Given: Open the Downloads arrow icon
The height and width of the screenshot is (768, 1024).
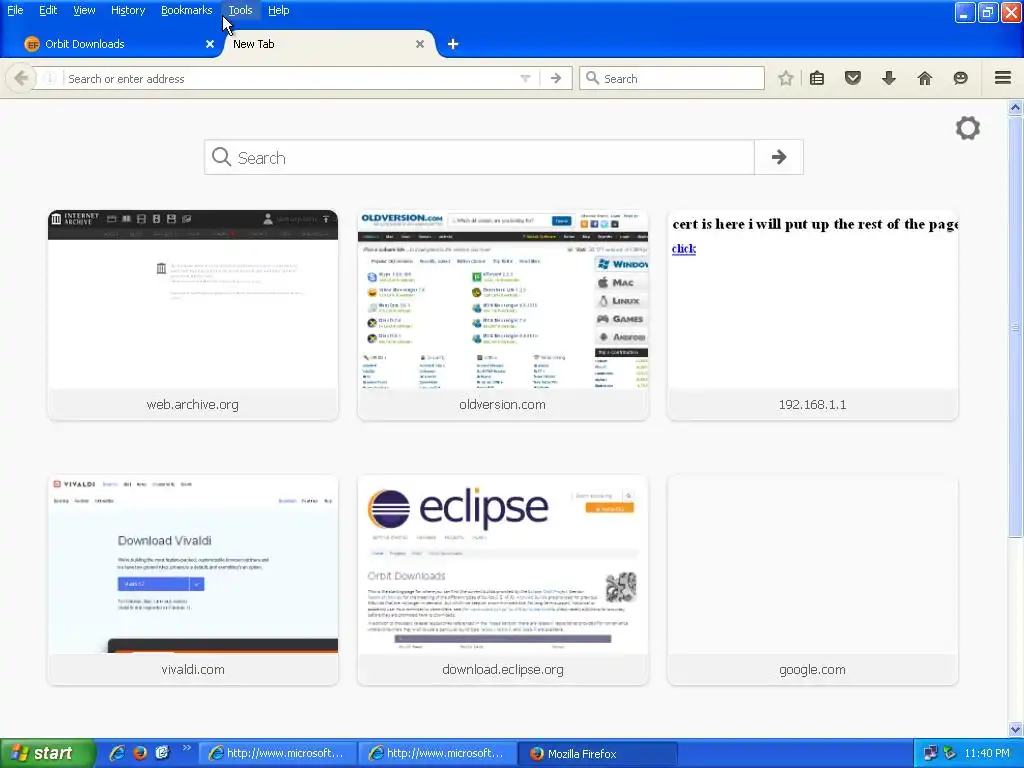Looking at the screenshot, I should [x=889, y=78].
